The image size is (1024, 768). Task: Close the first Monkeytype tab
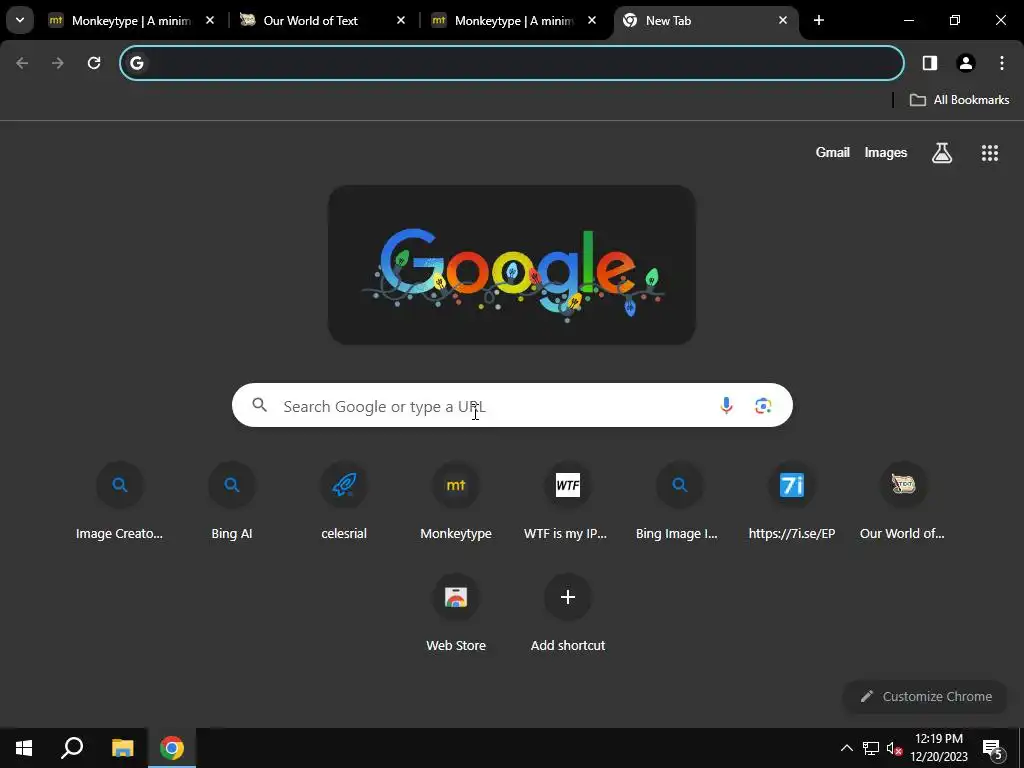[x=210, y=21]
